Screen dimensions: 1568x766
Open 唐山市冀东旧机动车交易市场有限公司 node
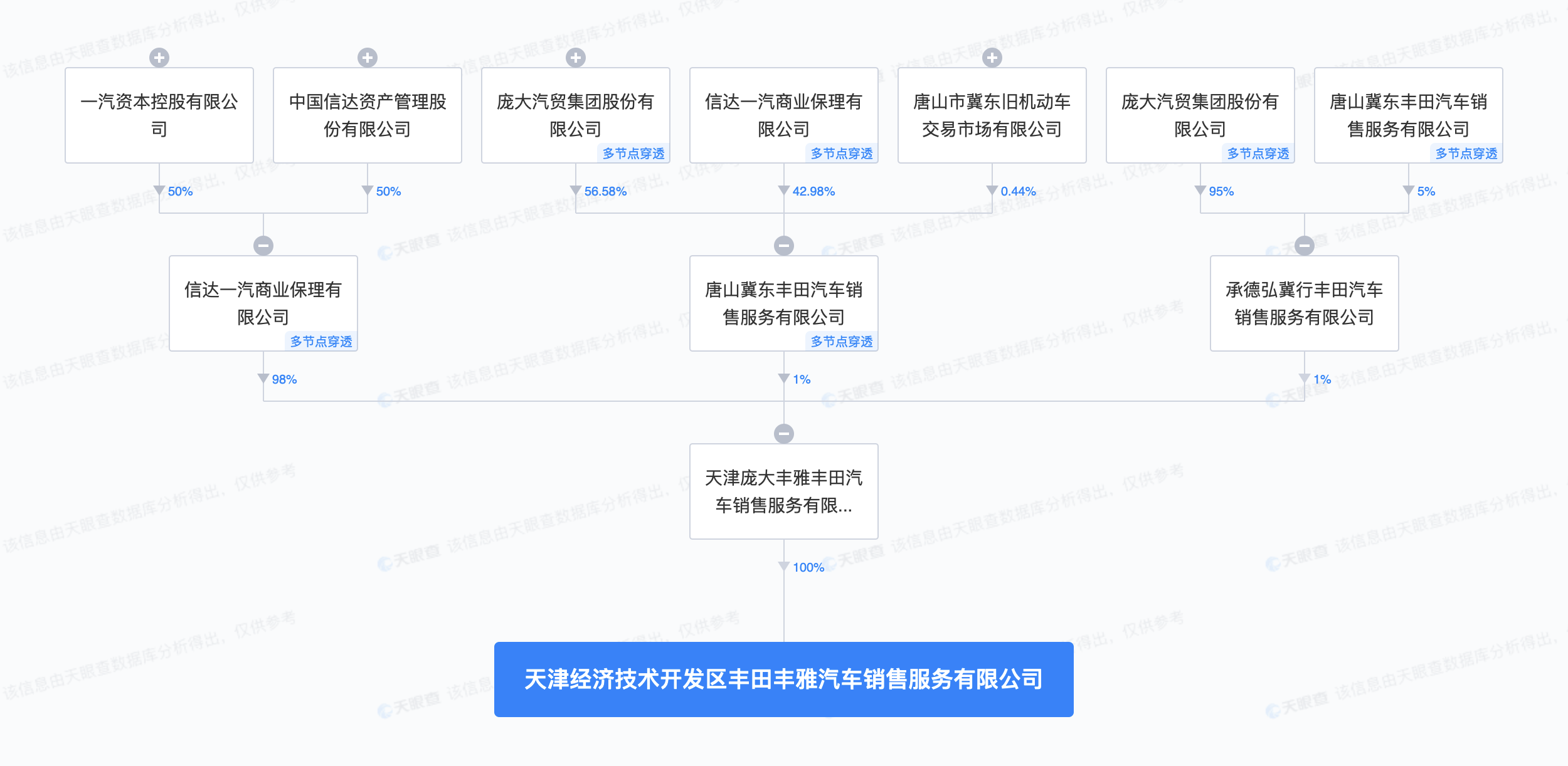tap(992, 115)
